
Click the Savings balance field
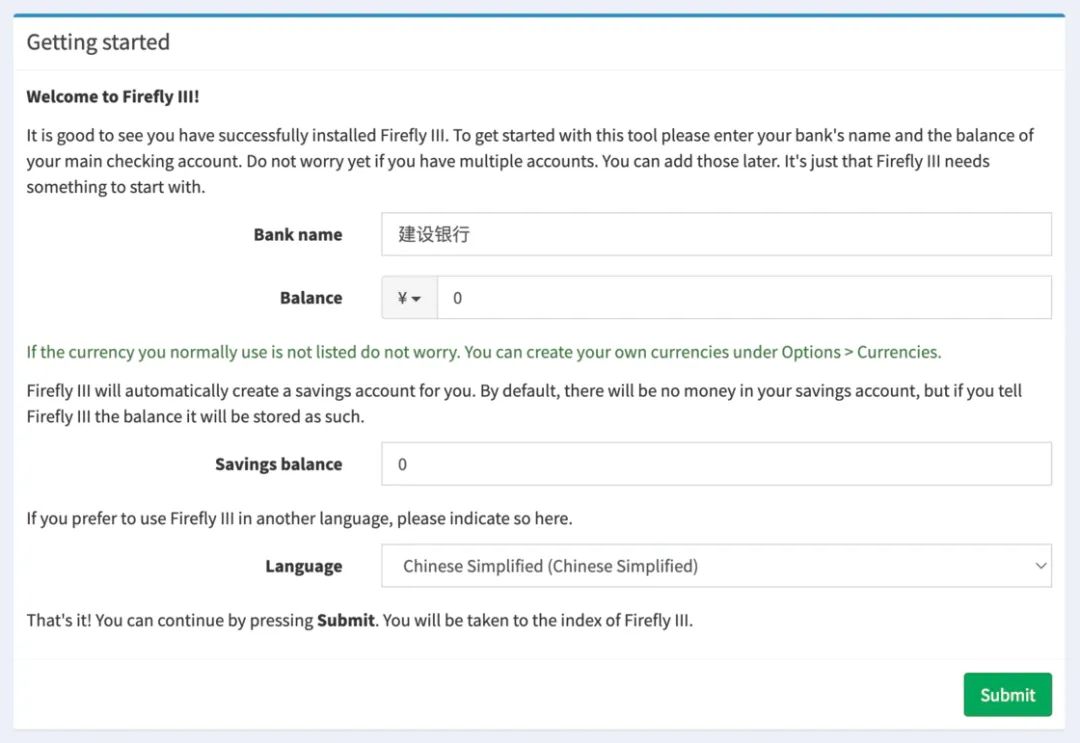point(716,463)
